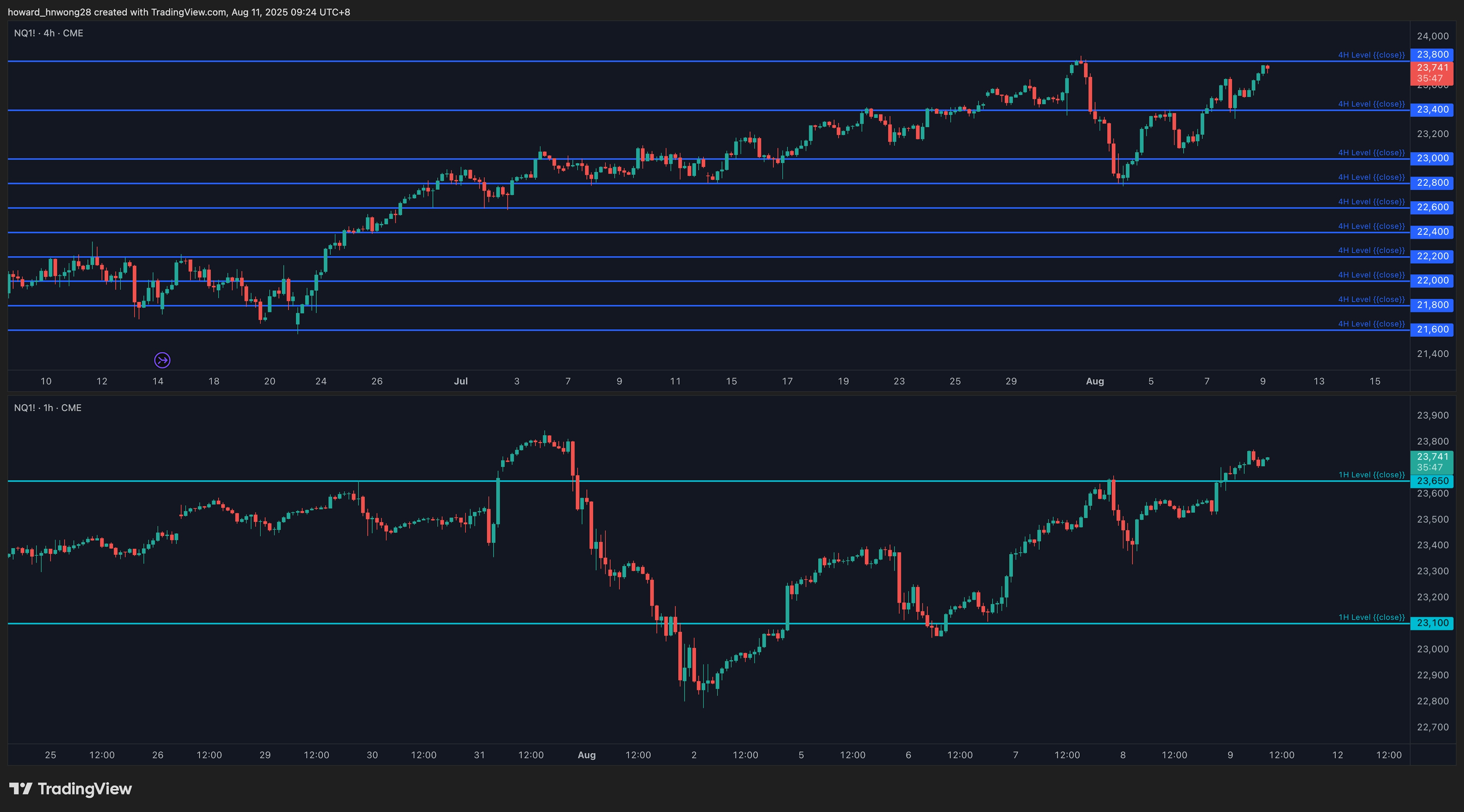Click the TradingView logo at bottom left
Image resolution: width=1464 pixels, height=812 pixels.
coord(71,789)
